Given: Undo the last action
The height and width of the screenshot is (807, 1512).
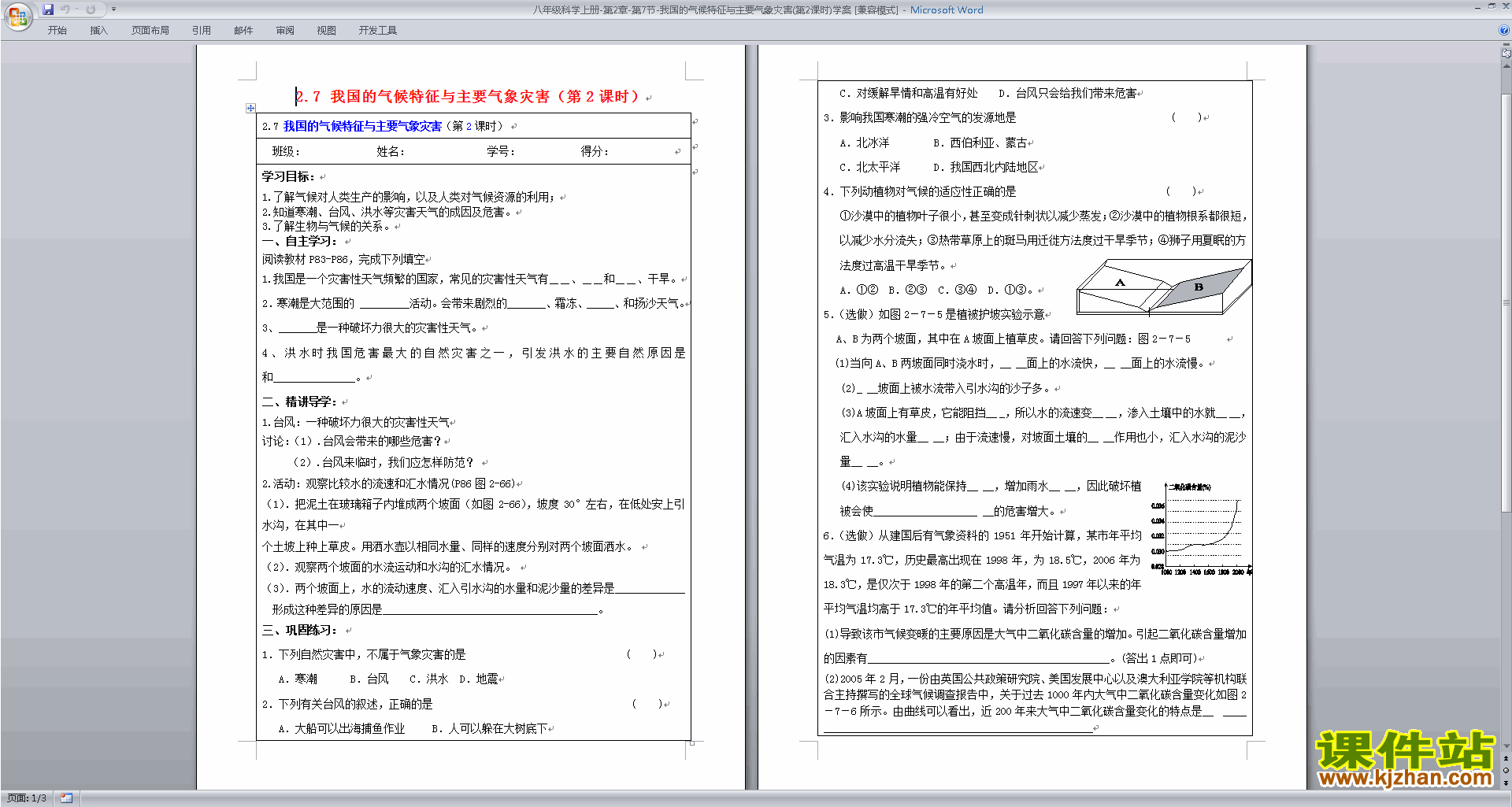Looking at the screenshot, I should tap(65, 9).
